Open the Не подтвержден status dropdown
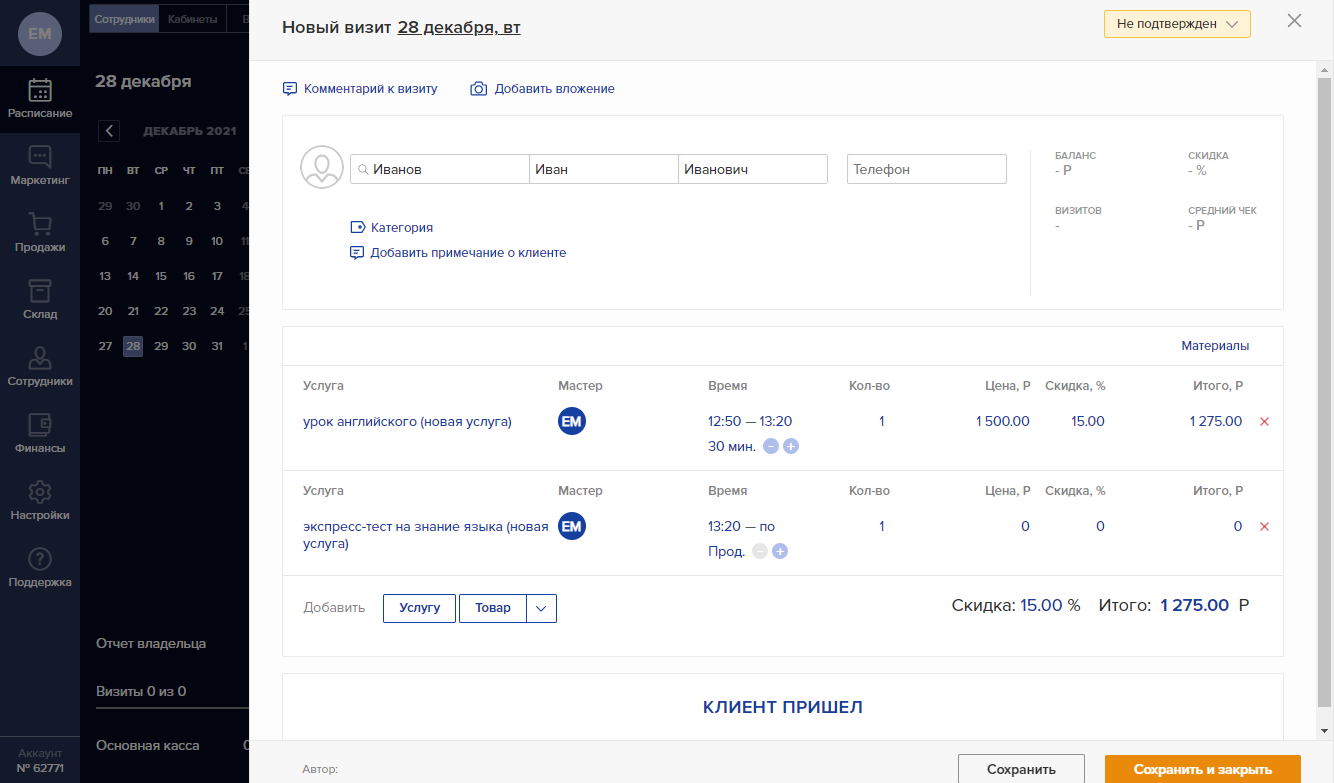The image size is (1334, 783). click(x=1177, y=24)
